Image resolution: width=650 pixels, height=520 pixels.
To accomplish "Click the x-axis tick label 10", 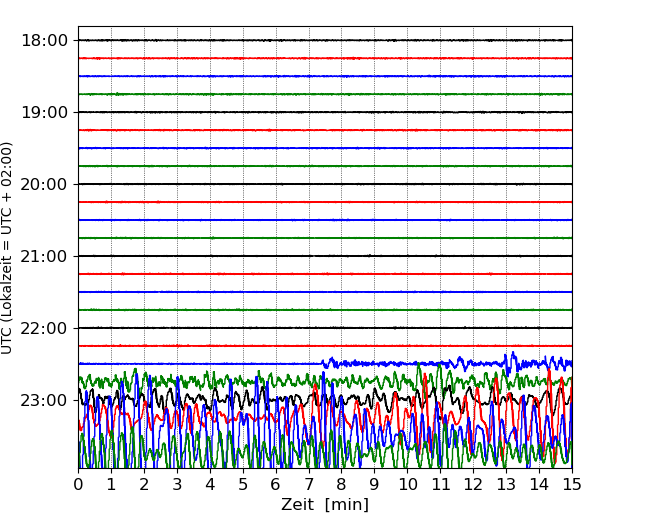I will coord(407,484).
